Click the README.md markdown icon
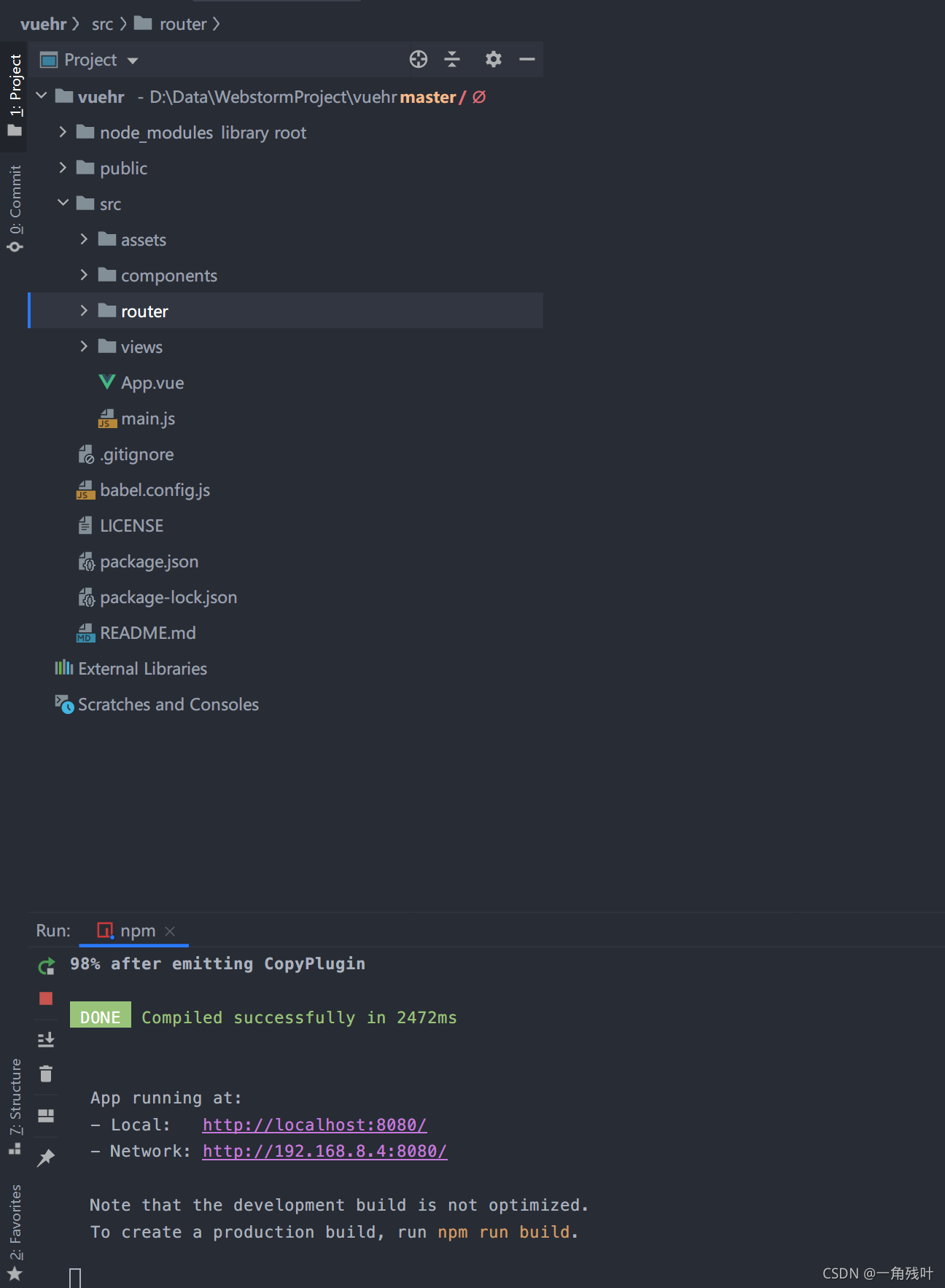945x1288 pixels. point(86,633)
